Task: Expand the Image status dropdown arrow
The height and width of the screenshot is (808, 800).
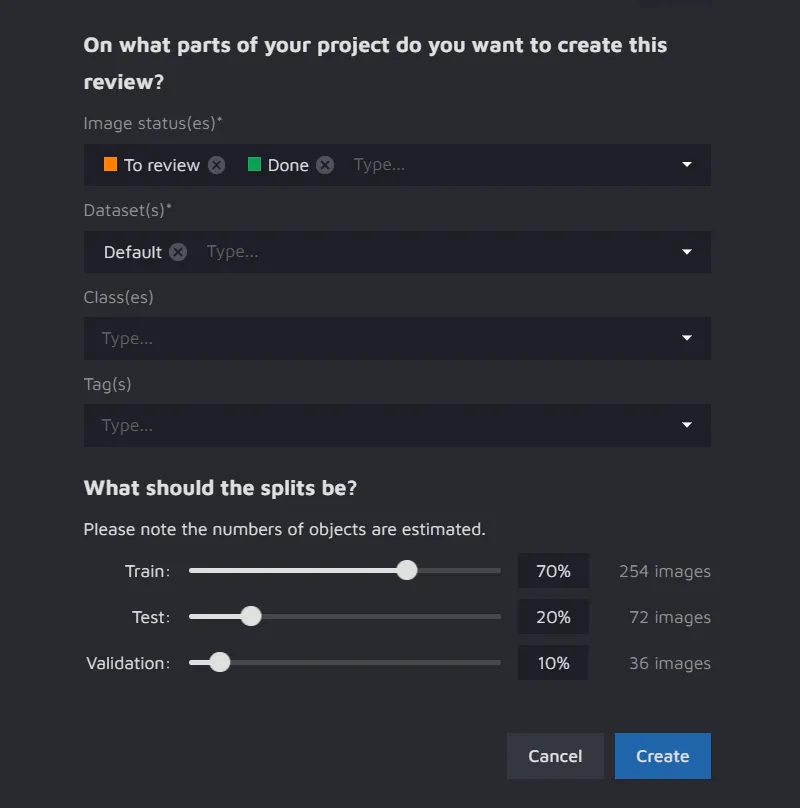Action: [687, 165]
